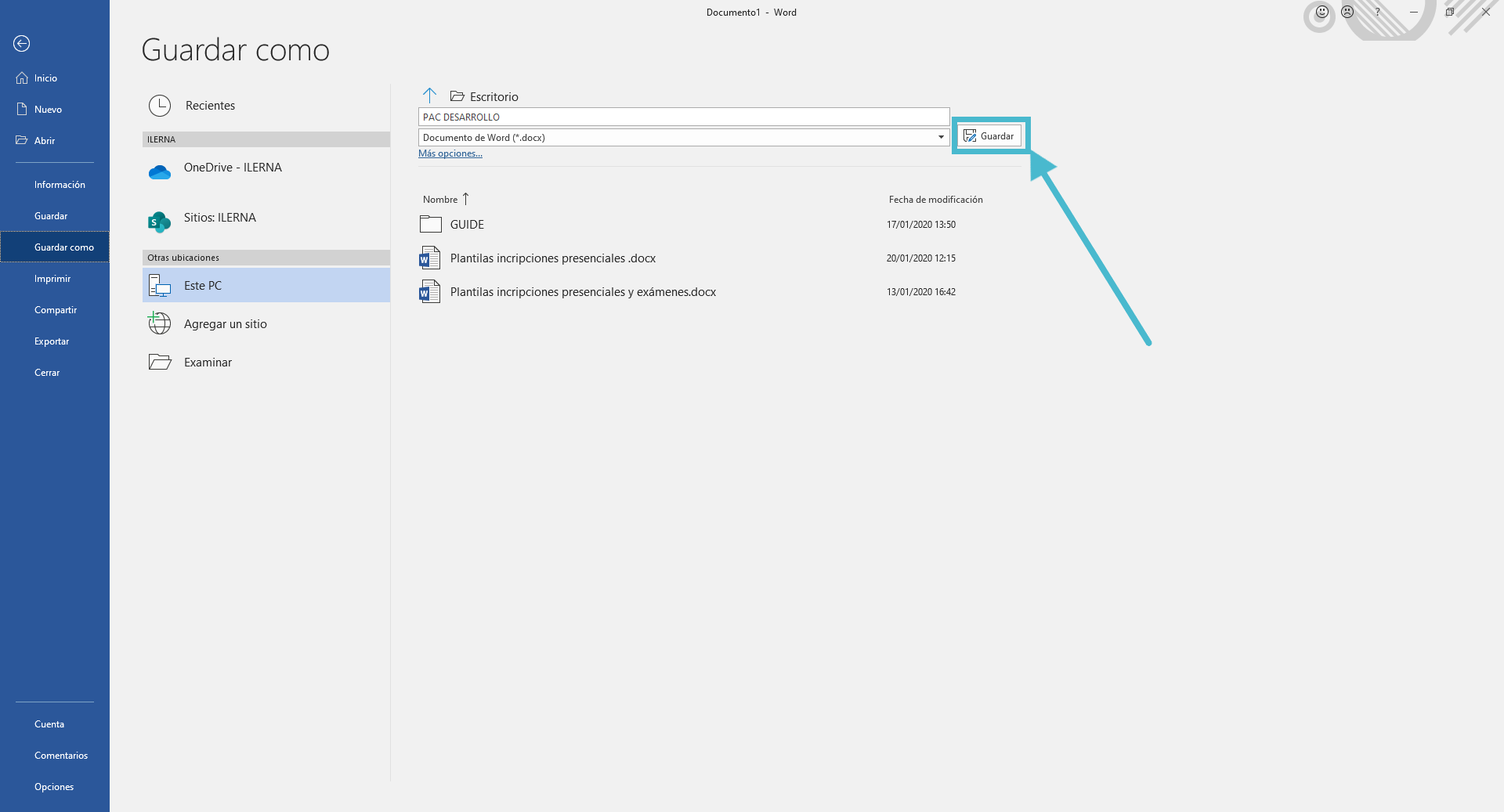The height and width of the screenshot is (812, 1504).
Task: Open the Cuenta page
Action: coord(49,724)
